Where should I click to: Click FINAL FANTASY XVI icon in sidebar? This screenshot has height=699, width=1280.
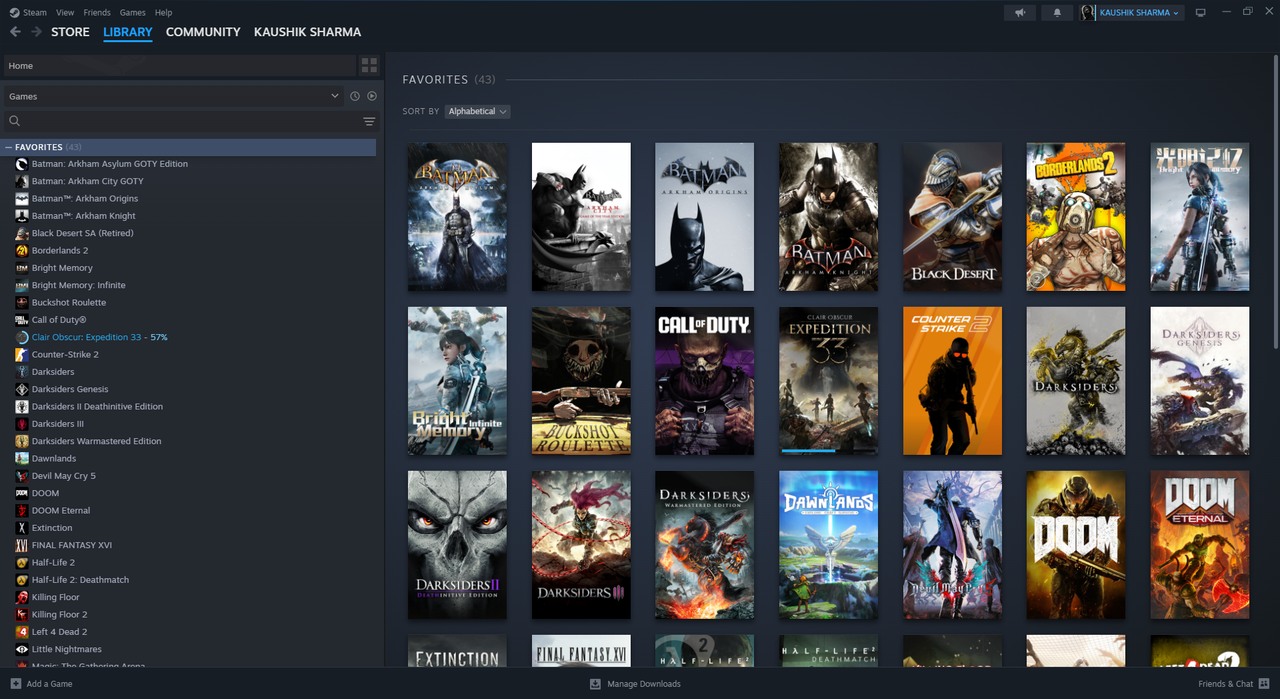pyautogui.click(x=22, y=545)
